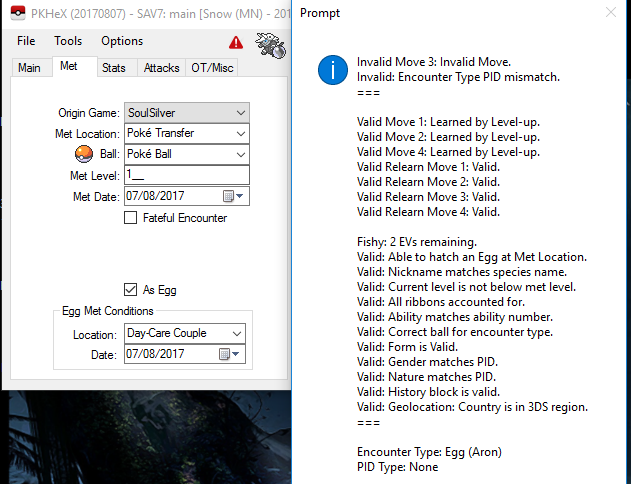Click the blue information icon in Prompt
The image size is (631, 484).
(x=333, y=70)
